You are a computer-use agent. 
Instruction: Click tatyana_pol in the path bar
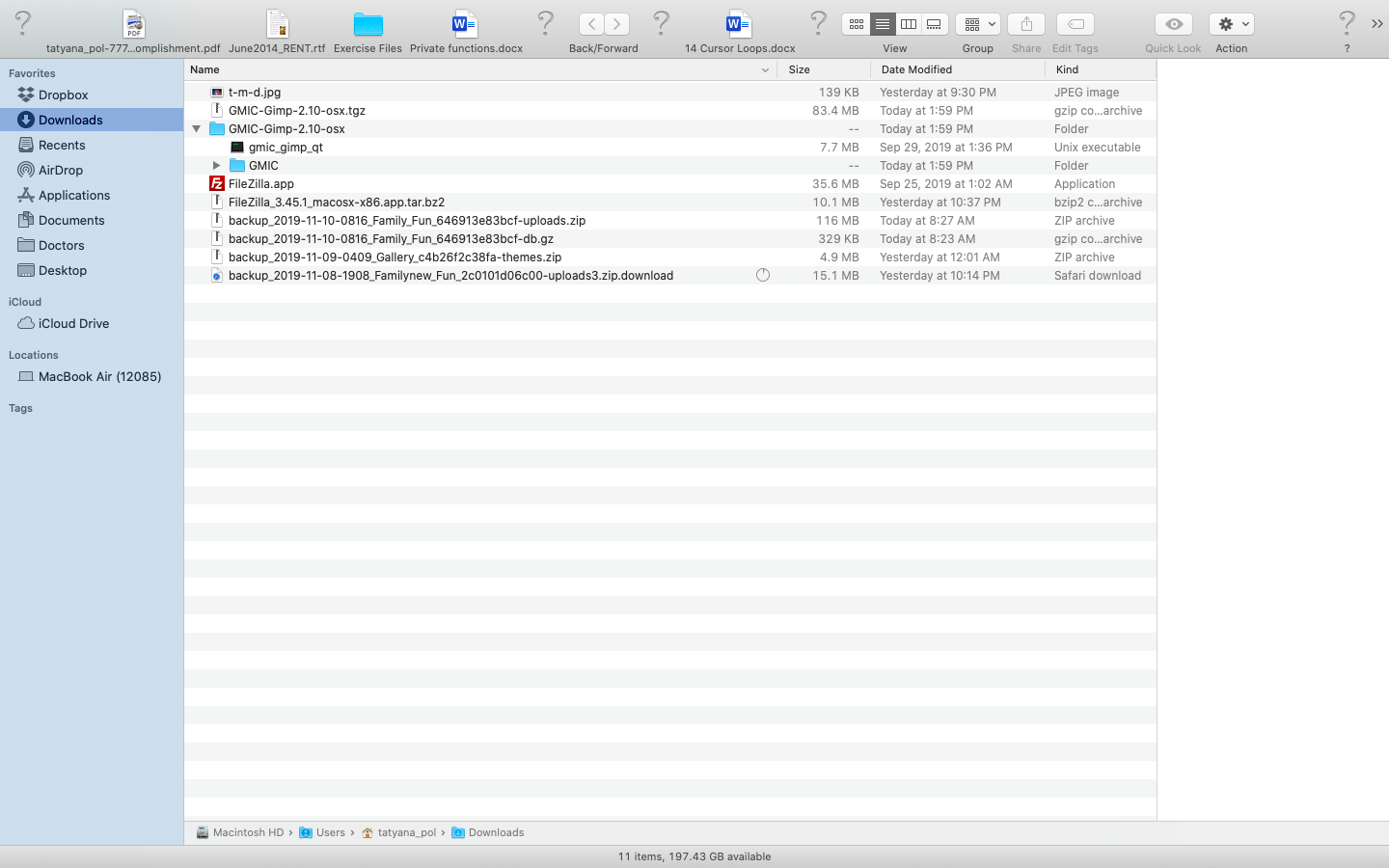(406, 832)
